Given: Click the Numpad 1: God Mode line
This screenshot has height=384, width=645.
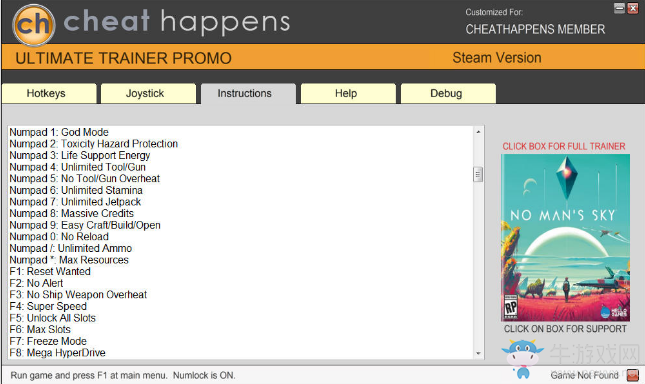Looking at the screenshot, I should 59,132.
